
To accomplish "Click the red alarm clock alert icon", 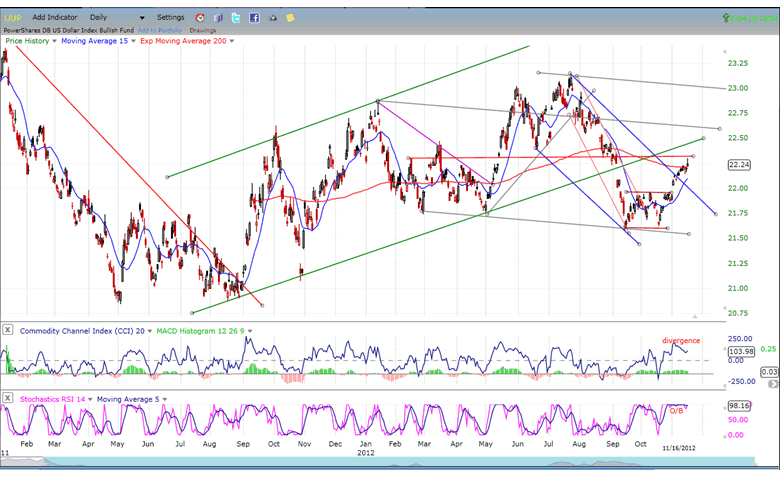I will pos(200,18).
